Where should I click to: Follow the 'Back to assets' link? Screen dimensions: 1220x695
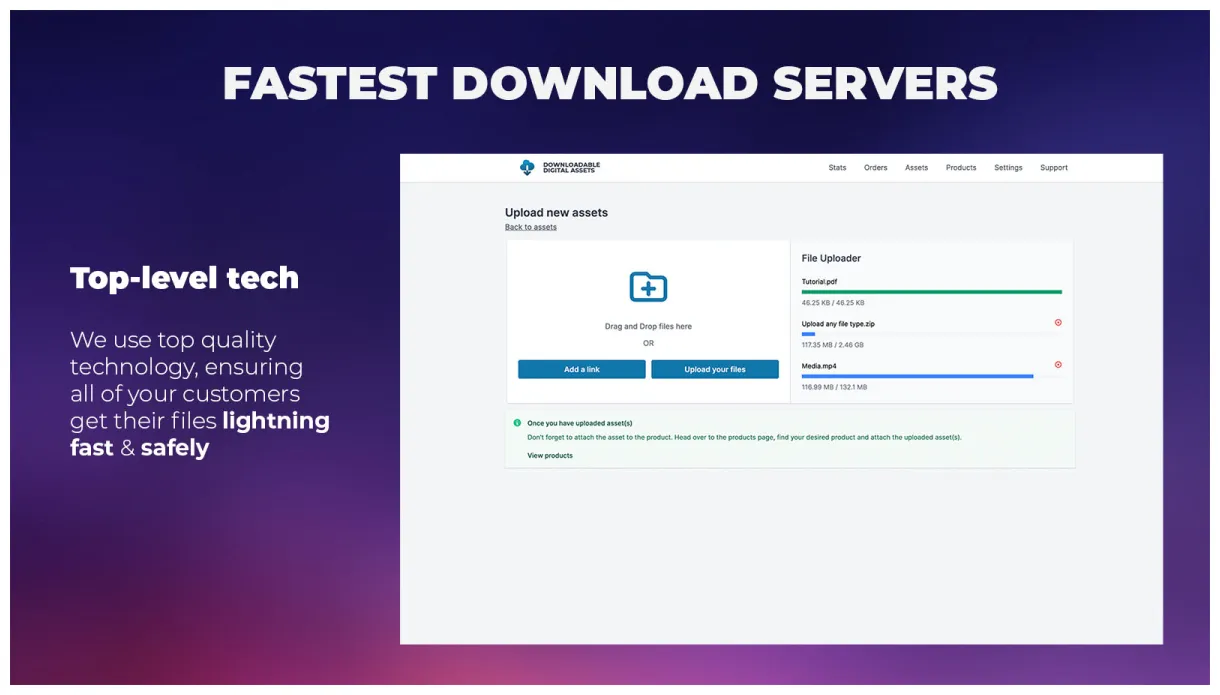pos(530,227)
